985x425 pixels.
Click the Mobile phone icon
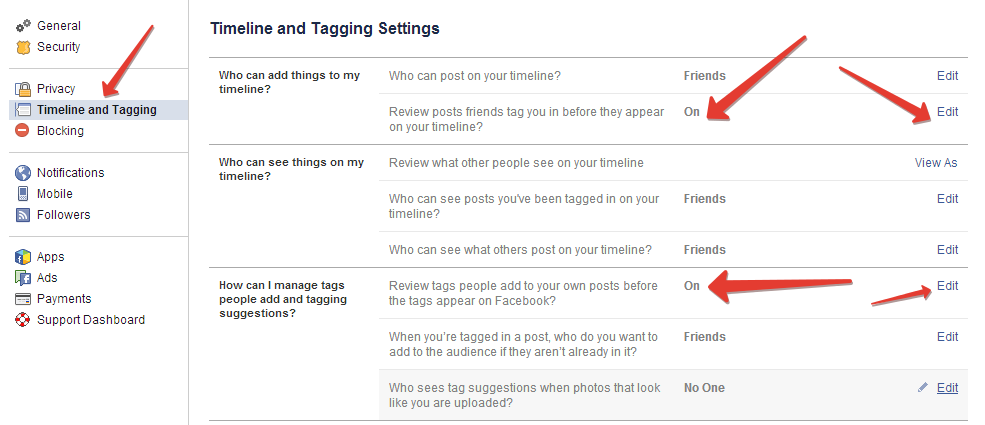23,194
